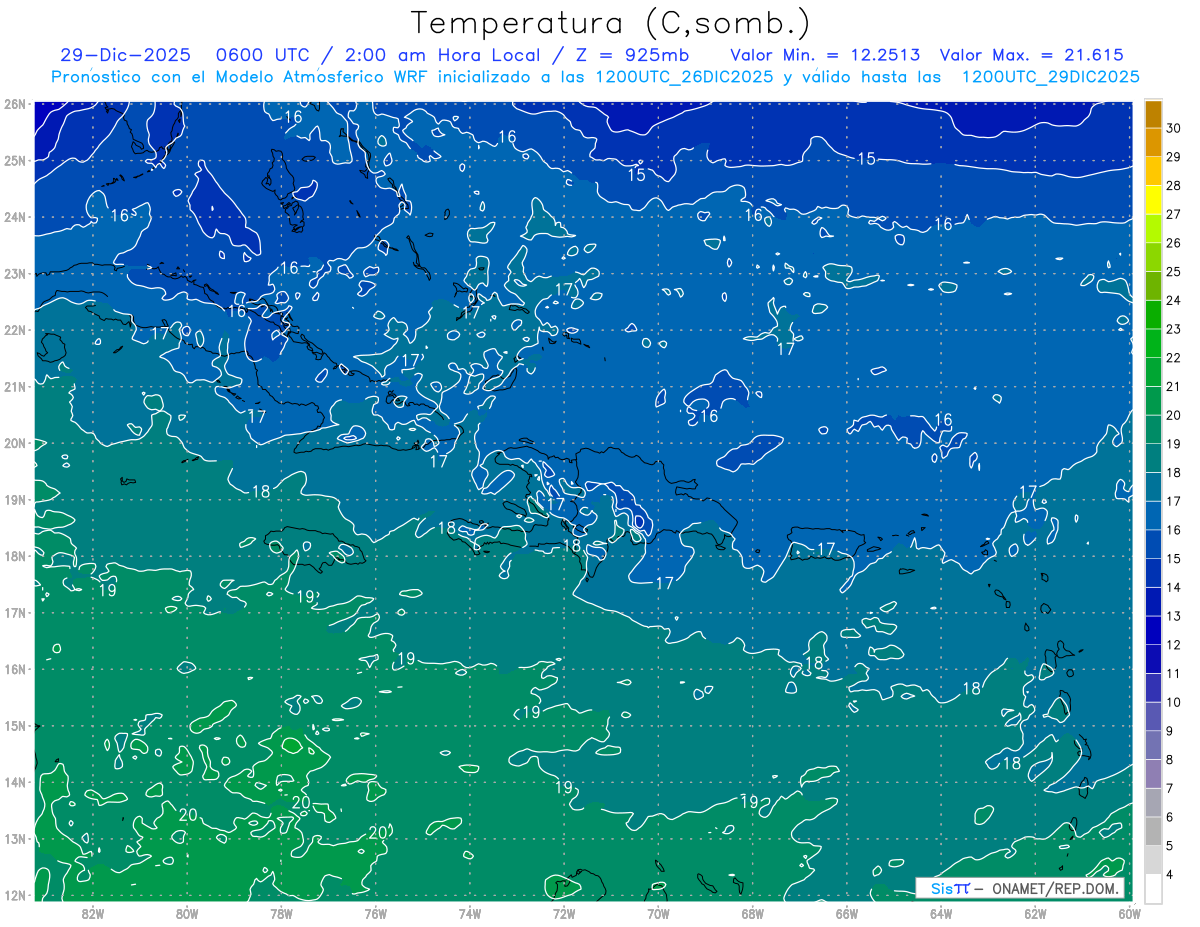Click the '23N' latitude axis label
The width and height of the screenshot is (1200, 927).
(x=15, y=273)
